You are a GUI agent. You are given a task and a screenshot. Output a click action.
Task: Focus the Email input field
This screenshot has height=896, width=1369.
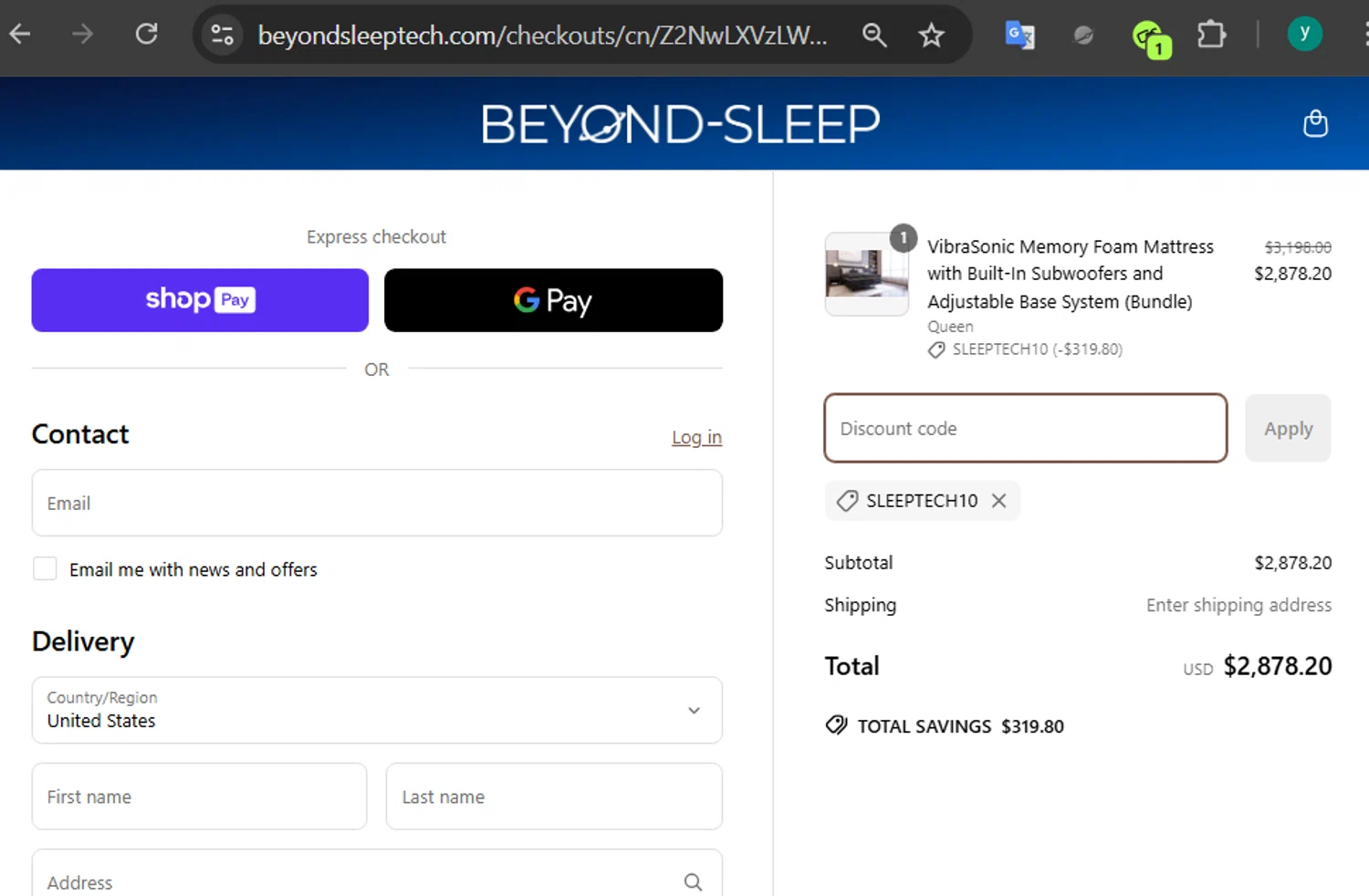click(x=377, y=503)
